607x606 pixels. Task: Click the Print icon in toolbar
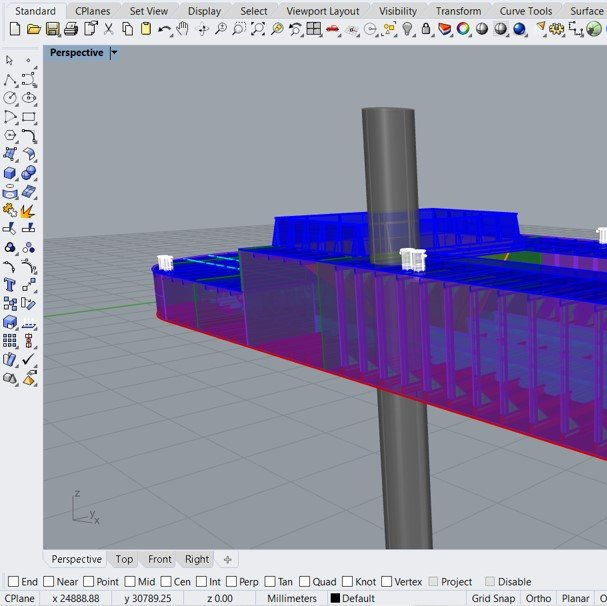(x=71, y=29)
